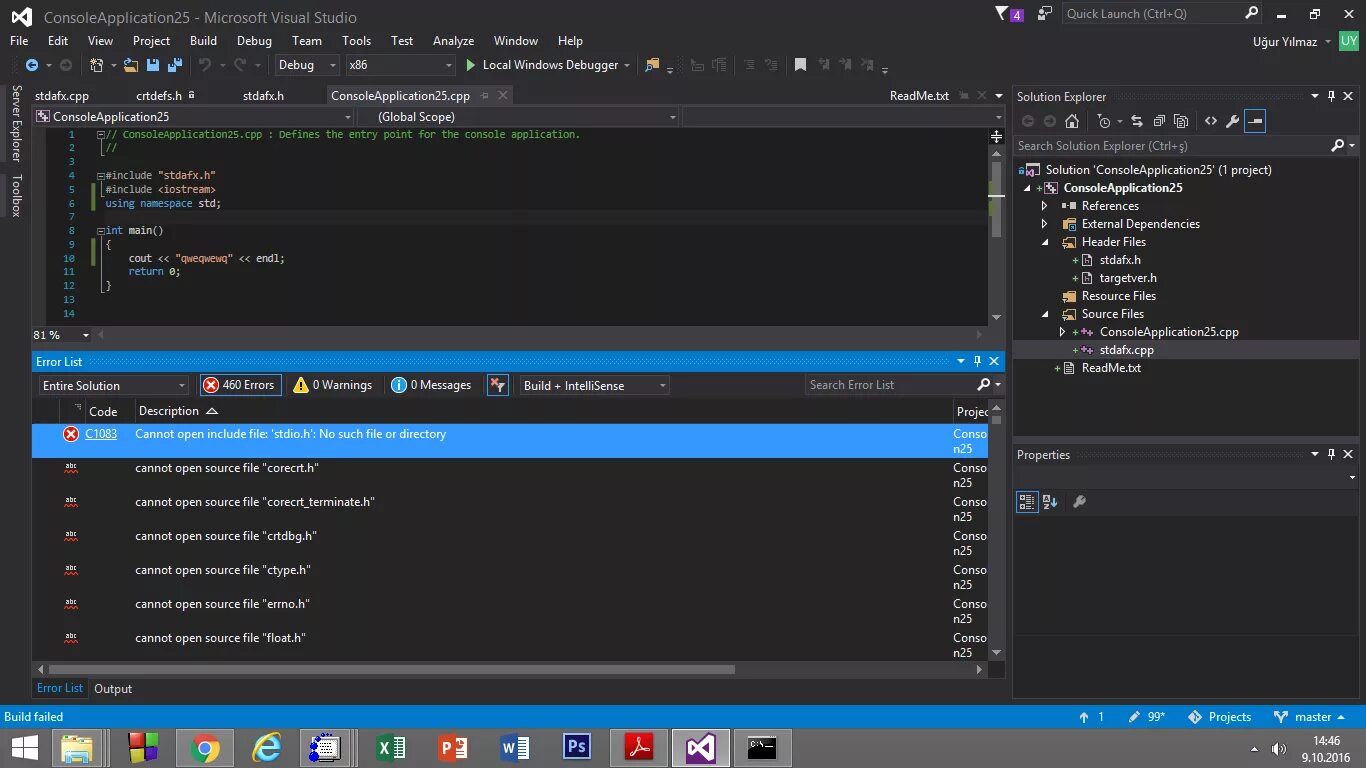The width and height of the screenshot is (1366, 768).
Task: Open Chrome from the taskbar
Action: (205, 748)
